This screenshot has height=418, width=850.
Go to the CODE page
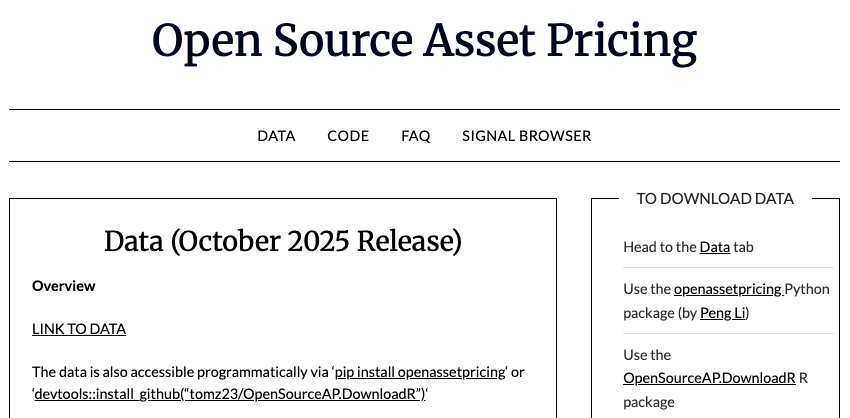tap(348, 136)
